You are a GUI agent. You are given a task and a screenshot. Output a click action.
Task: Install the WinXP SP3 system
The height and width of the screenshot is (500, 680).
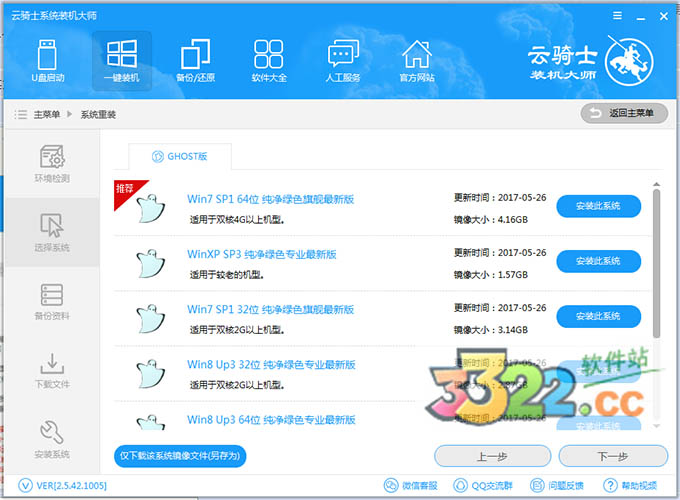[598, 261]
